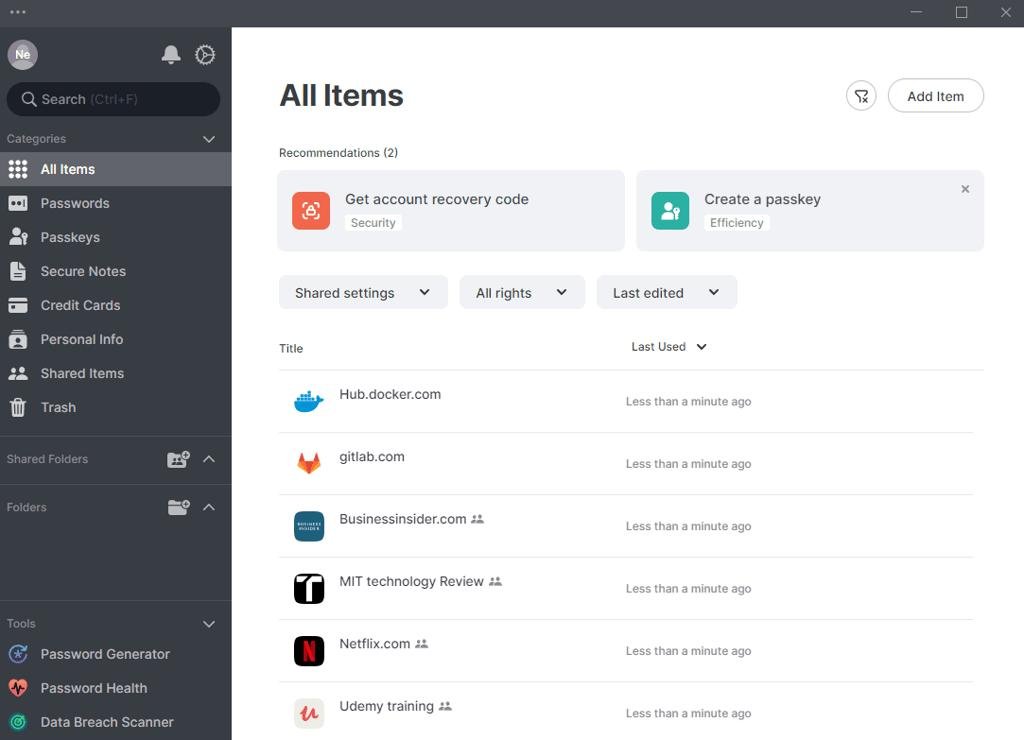Open the Netflix.com item
Viewport: 1024px width, 740px height.
(626, 651)
